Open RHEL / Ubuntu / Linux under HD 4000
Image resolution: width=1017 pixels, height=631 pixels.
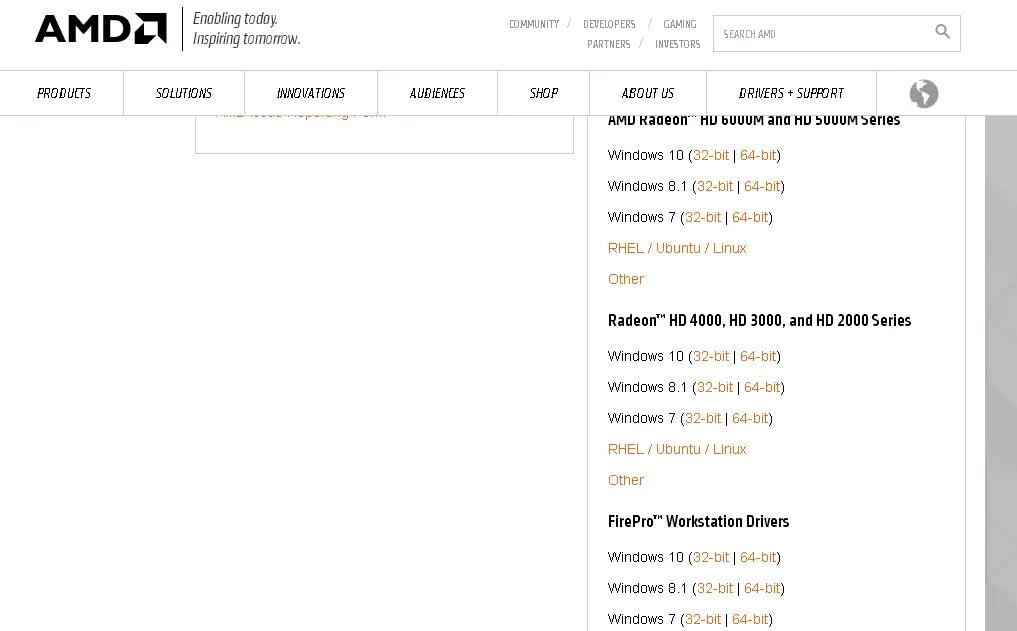(677, 449)
